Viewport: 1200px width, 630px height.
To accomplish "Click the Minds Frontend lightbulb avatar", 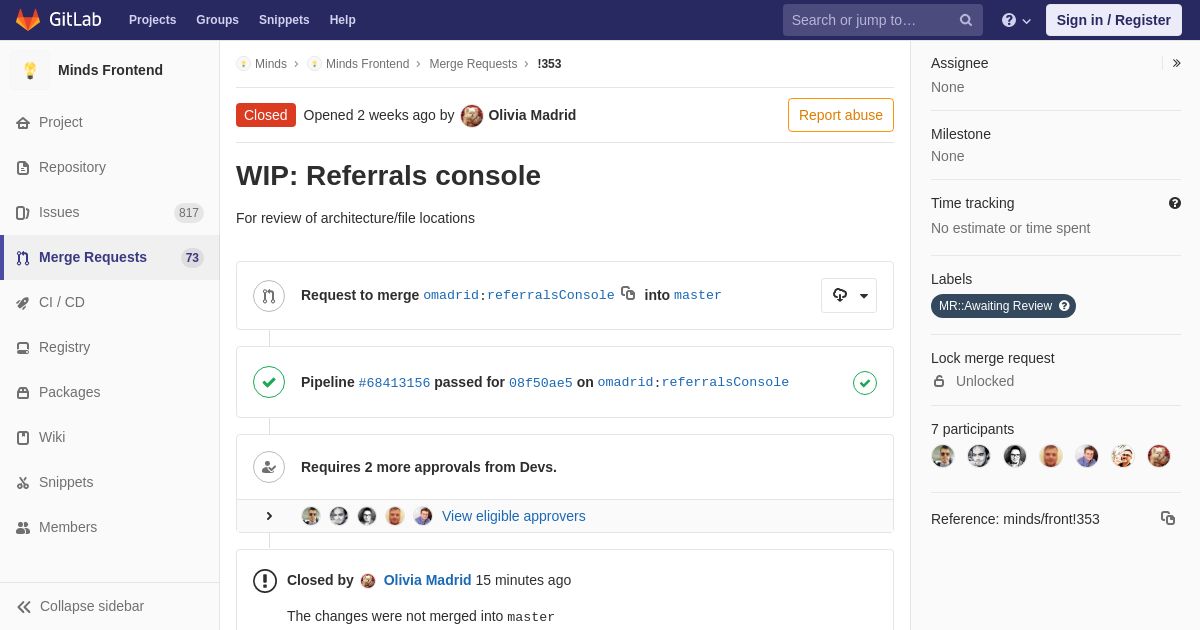I will point(30,70).
